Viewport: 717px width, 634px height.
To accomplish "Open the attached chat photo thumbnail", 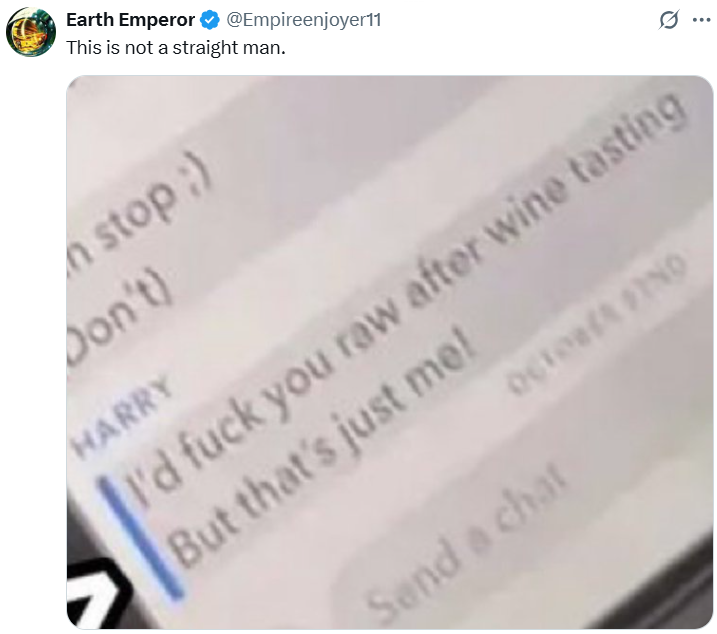I will (x=390, y=352).
